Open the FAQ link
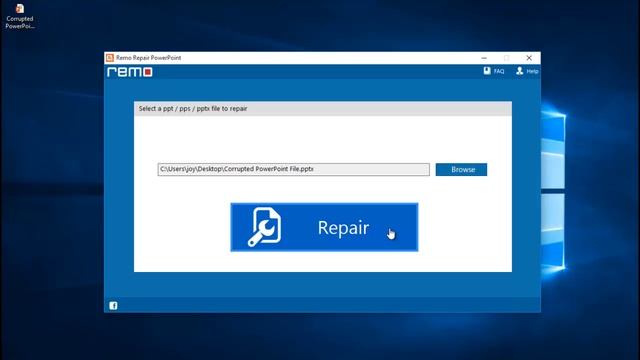640x360 pixels. click(x=494, y=71)
